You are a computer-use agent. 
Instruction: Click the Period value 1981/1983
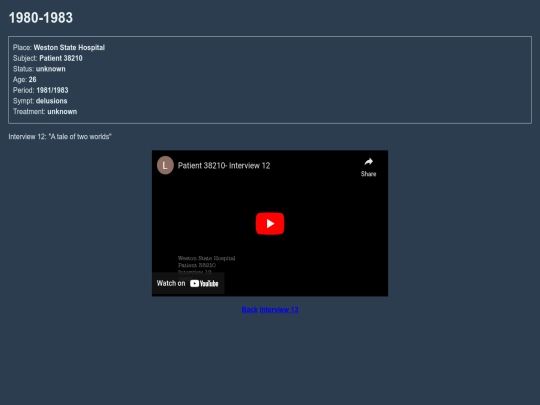[x=52, y=90]
